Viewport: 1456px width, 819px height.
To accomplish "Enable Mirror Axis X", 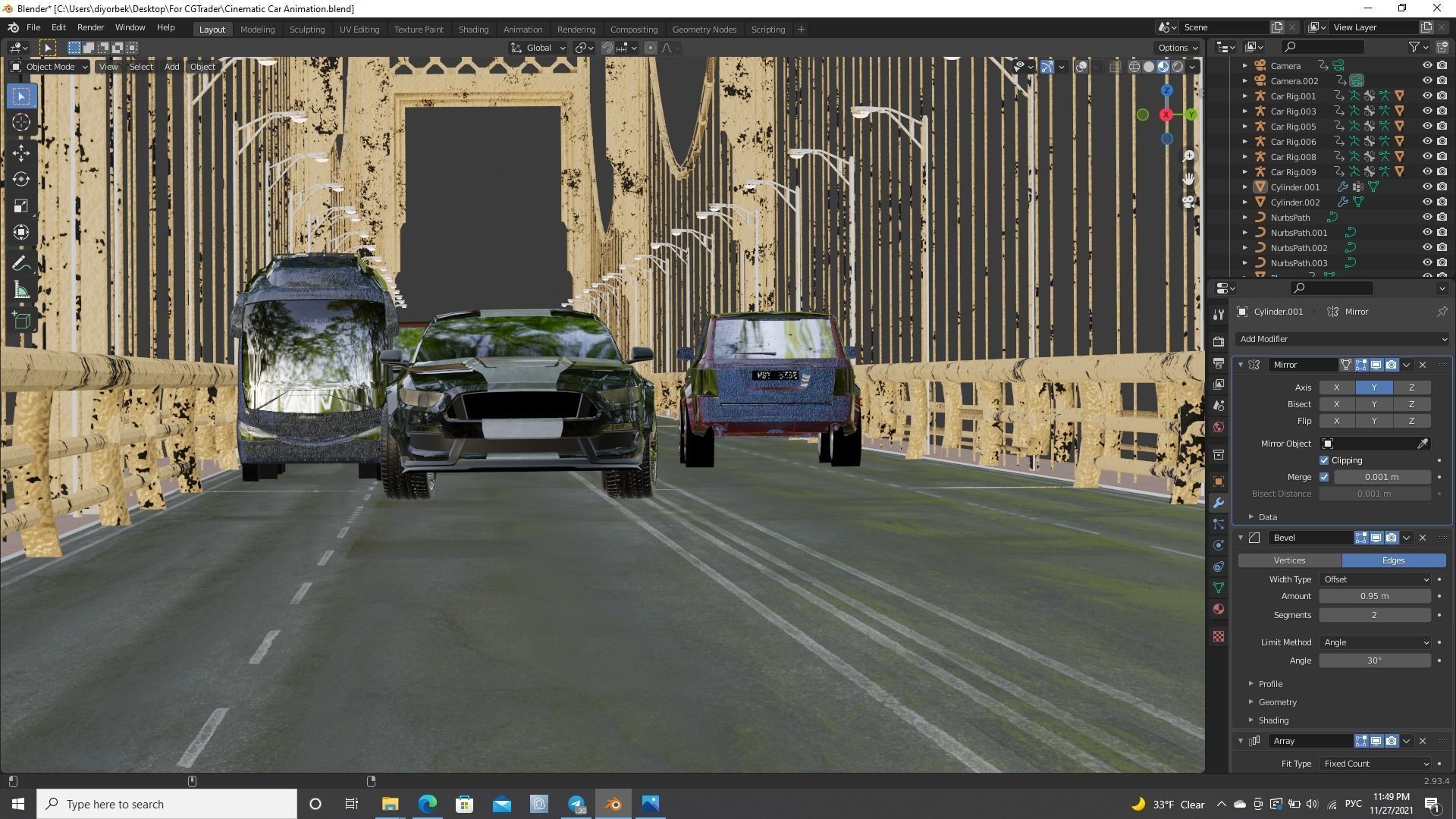I will tap(1336, 388).
